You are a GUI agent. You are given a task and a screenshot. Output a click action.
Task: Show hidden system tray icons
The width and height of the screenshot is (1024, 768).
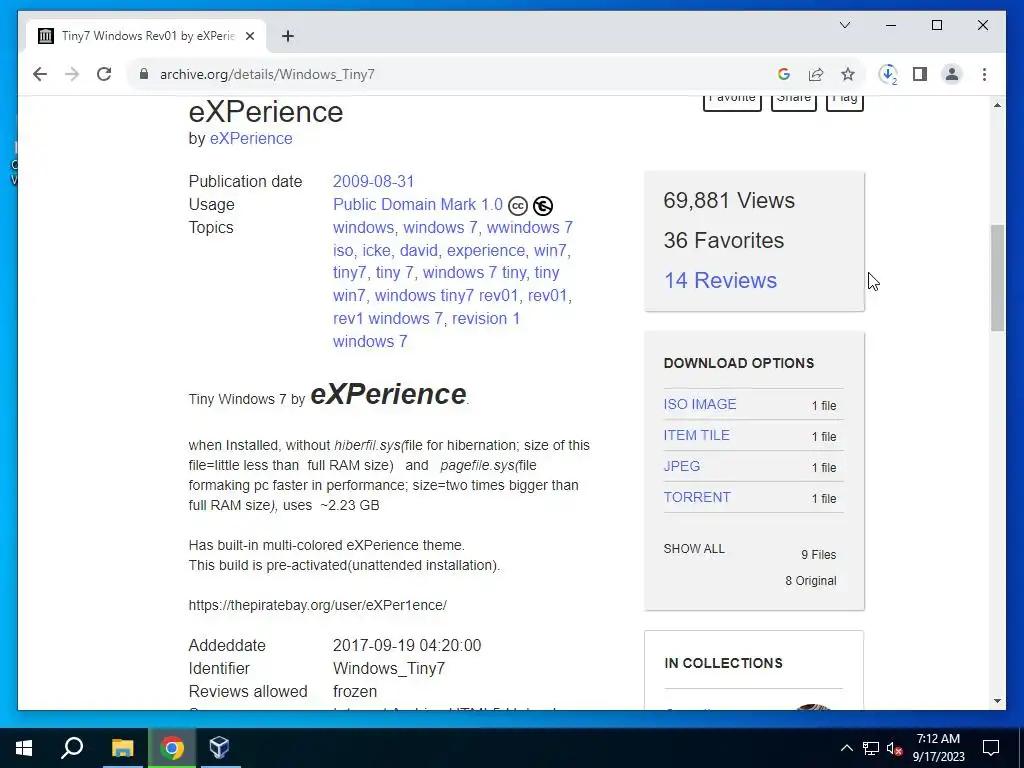846,748
